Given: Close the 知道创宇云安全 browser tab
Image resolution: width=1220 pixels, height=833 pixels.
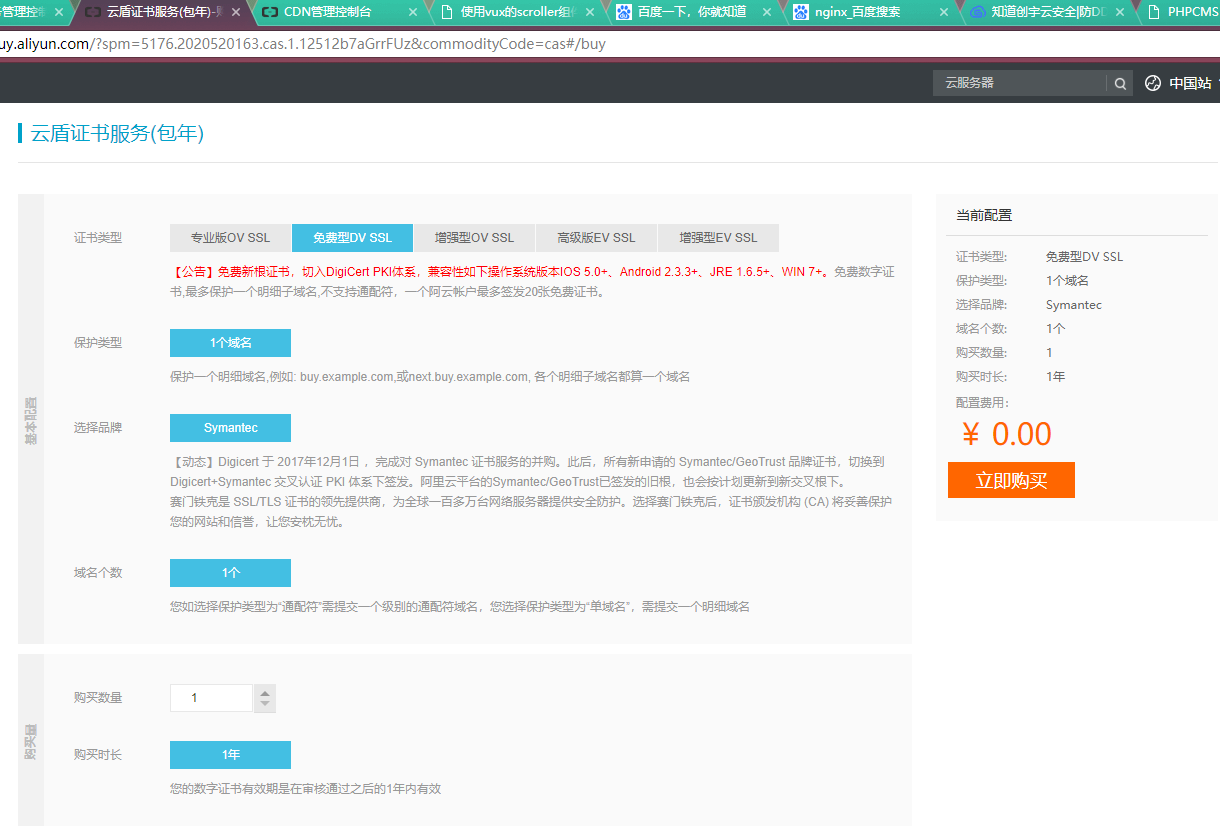Looking at the screenshot, I should 1120,12.
